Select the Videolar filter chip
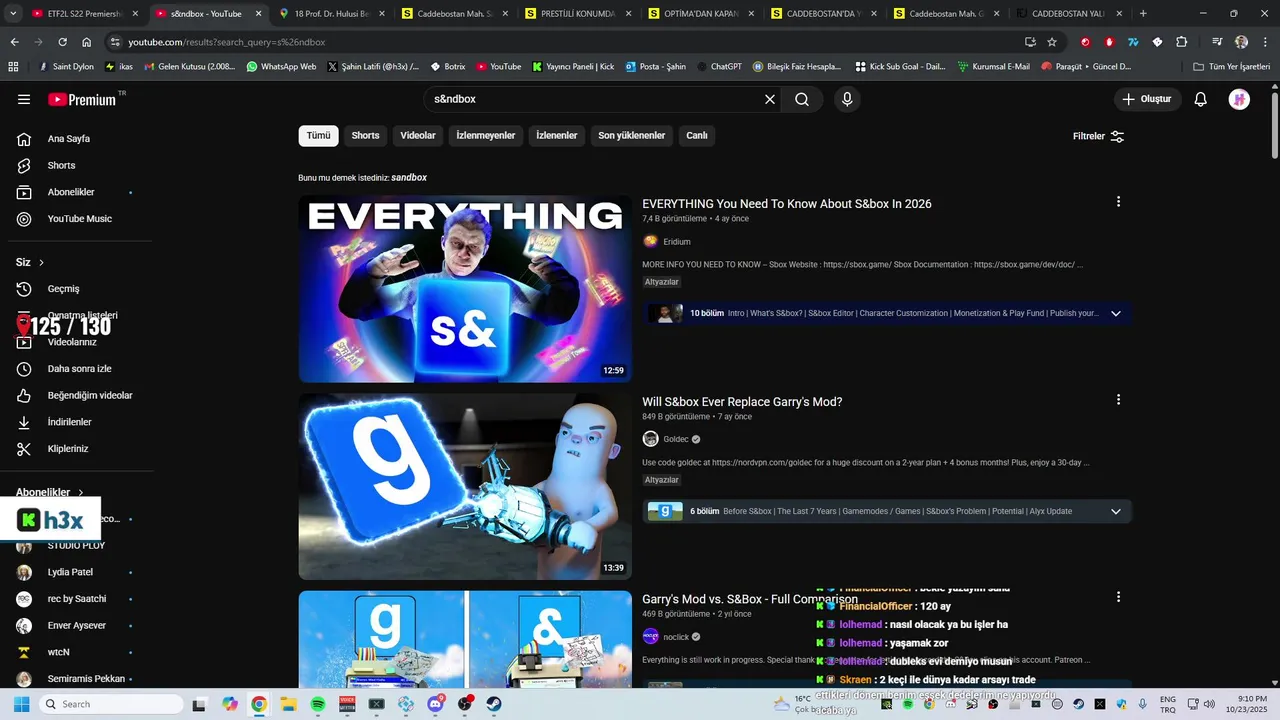The width and height of the screenshot is (1280, 720). [x=418, y=136]
